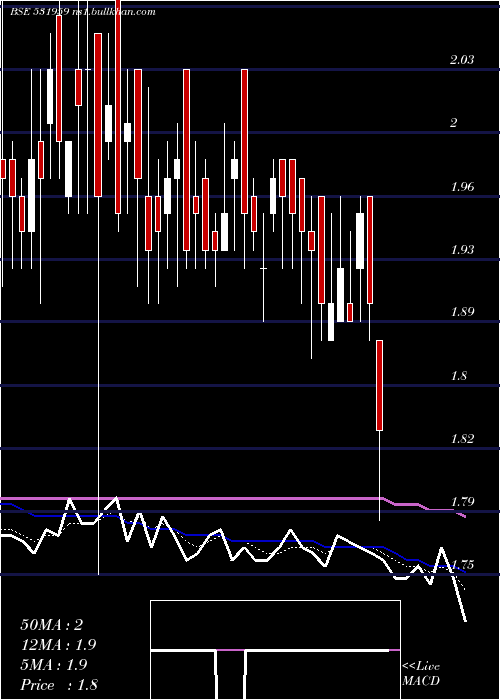Click the 1.89 price axis label
This screenshot has width=500, height=700.
(x=462, y=312)
